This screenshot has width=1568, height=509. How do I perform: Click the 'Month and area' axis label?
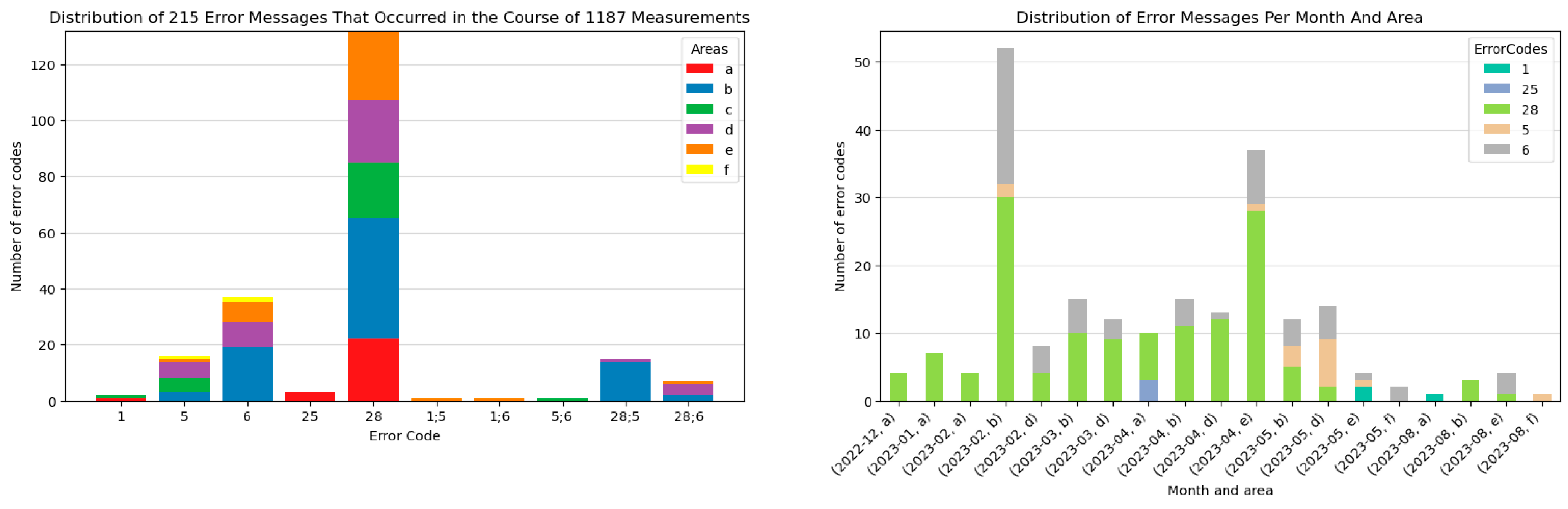pyautogui.click(x=1220, y=490)
